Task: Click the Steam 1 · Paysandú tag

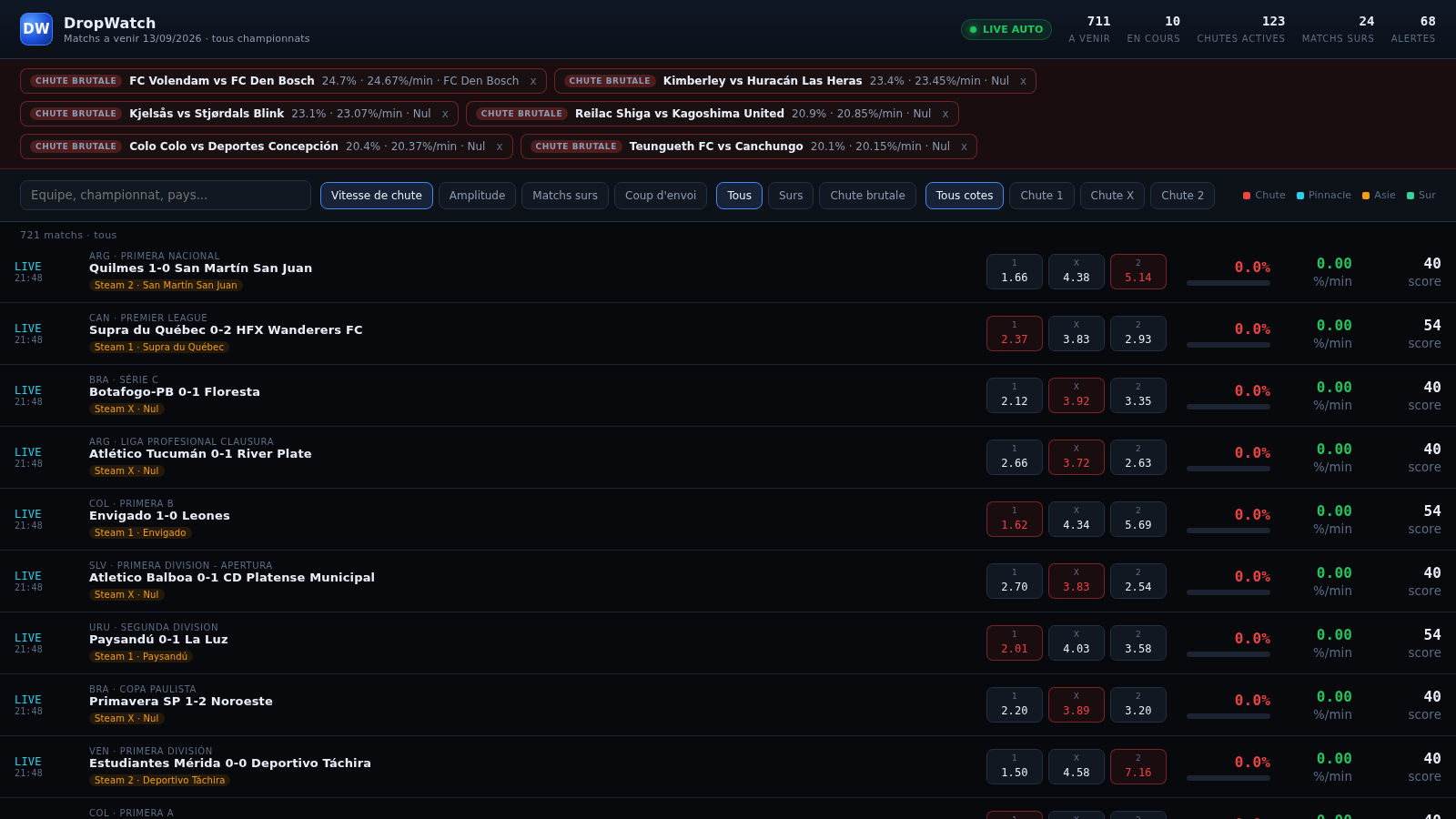Action: [x=141, y=657]
